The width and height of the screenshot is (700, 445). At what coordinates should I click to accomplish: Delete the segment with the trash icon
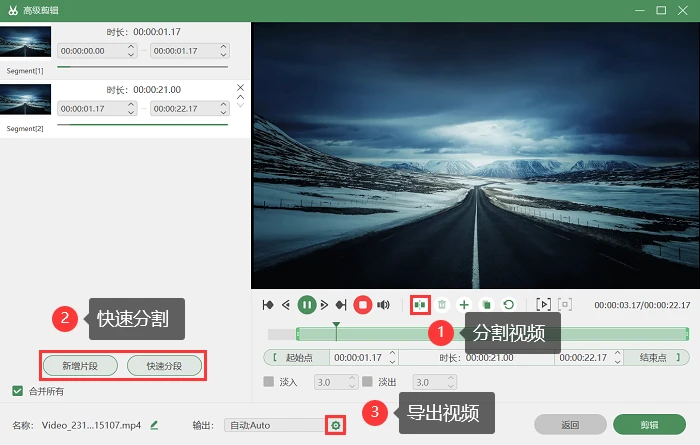click(442, 305)
